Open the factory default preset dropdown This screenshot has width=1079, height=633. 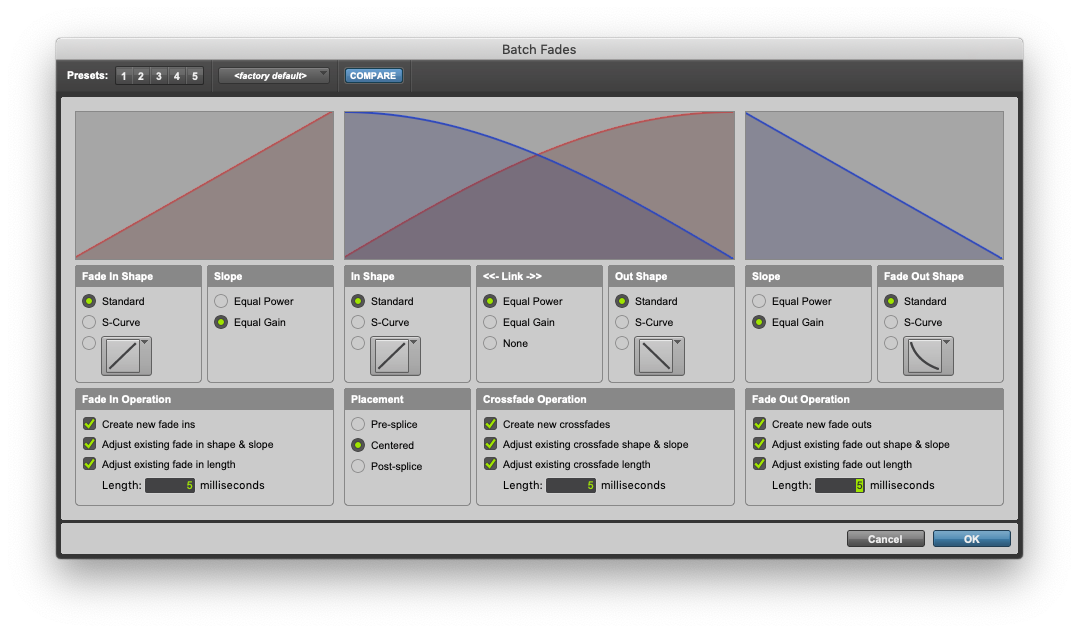pos(274,76)
